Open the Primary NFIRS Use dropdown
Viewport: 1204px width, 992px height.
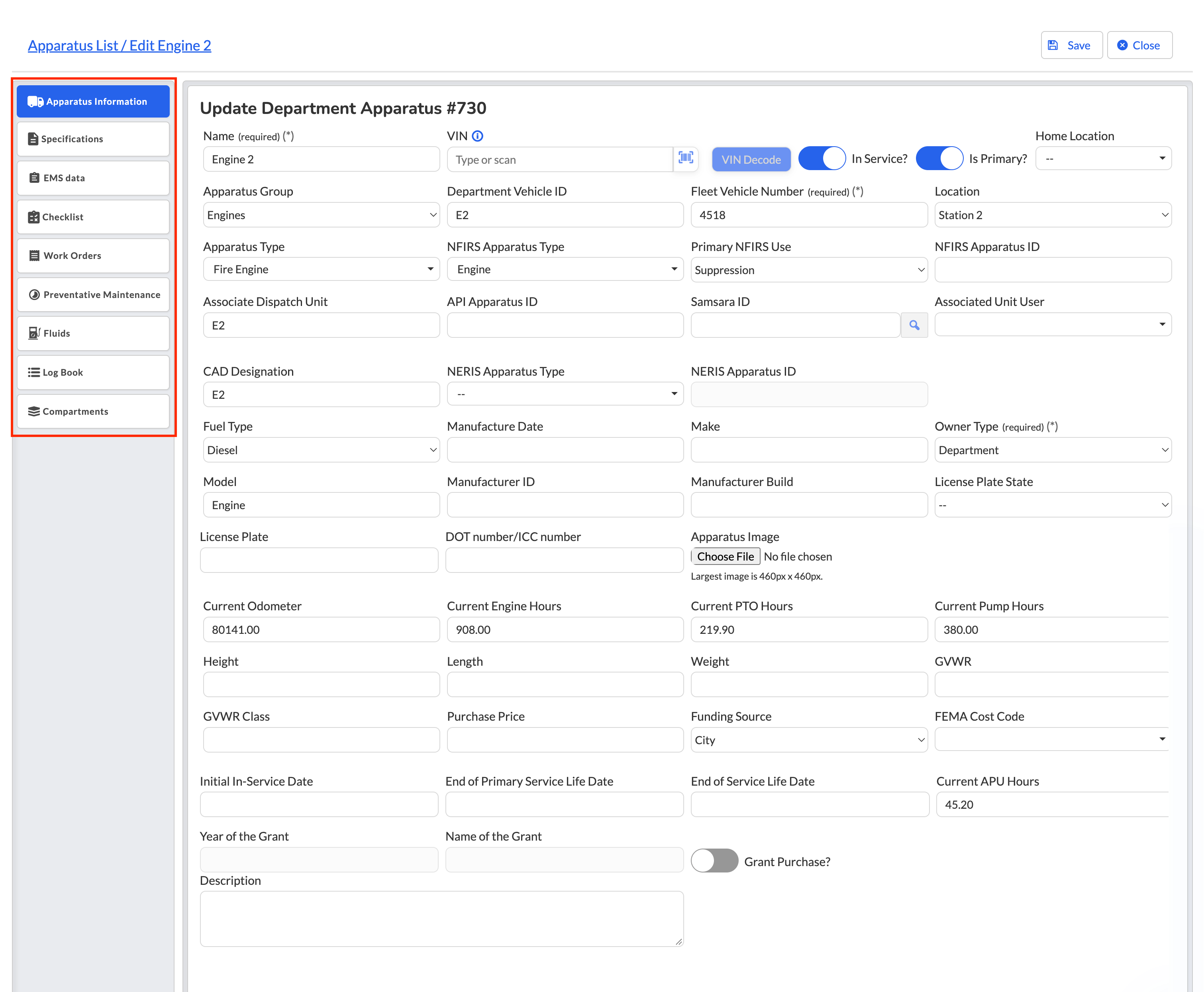tap(809, 270)
